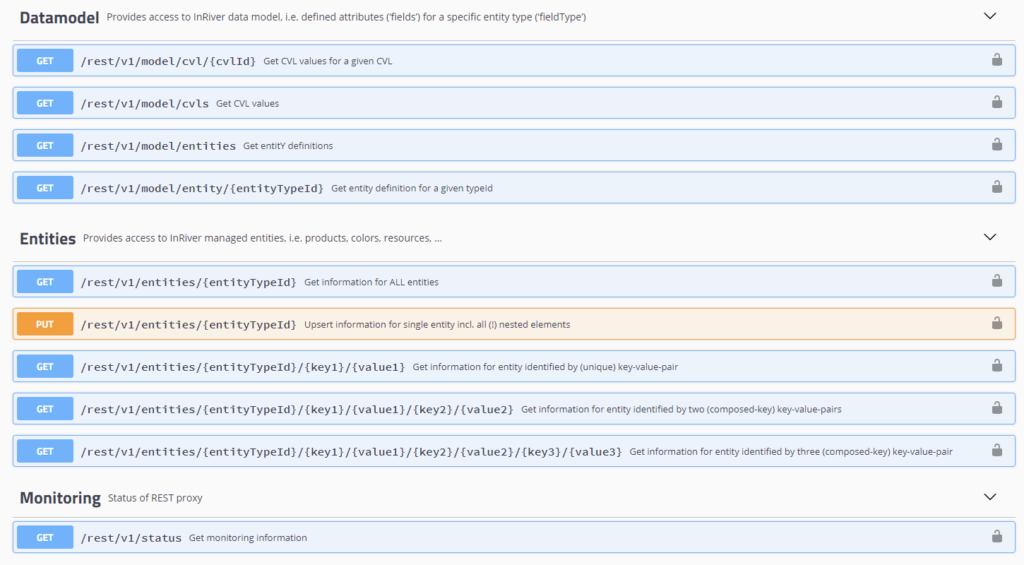Screen dimensions: 1024x565
Task: Collapse the Entities section using its chevron
Action: pos(990,237)
